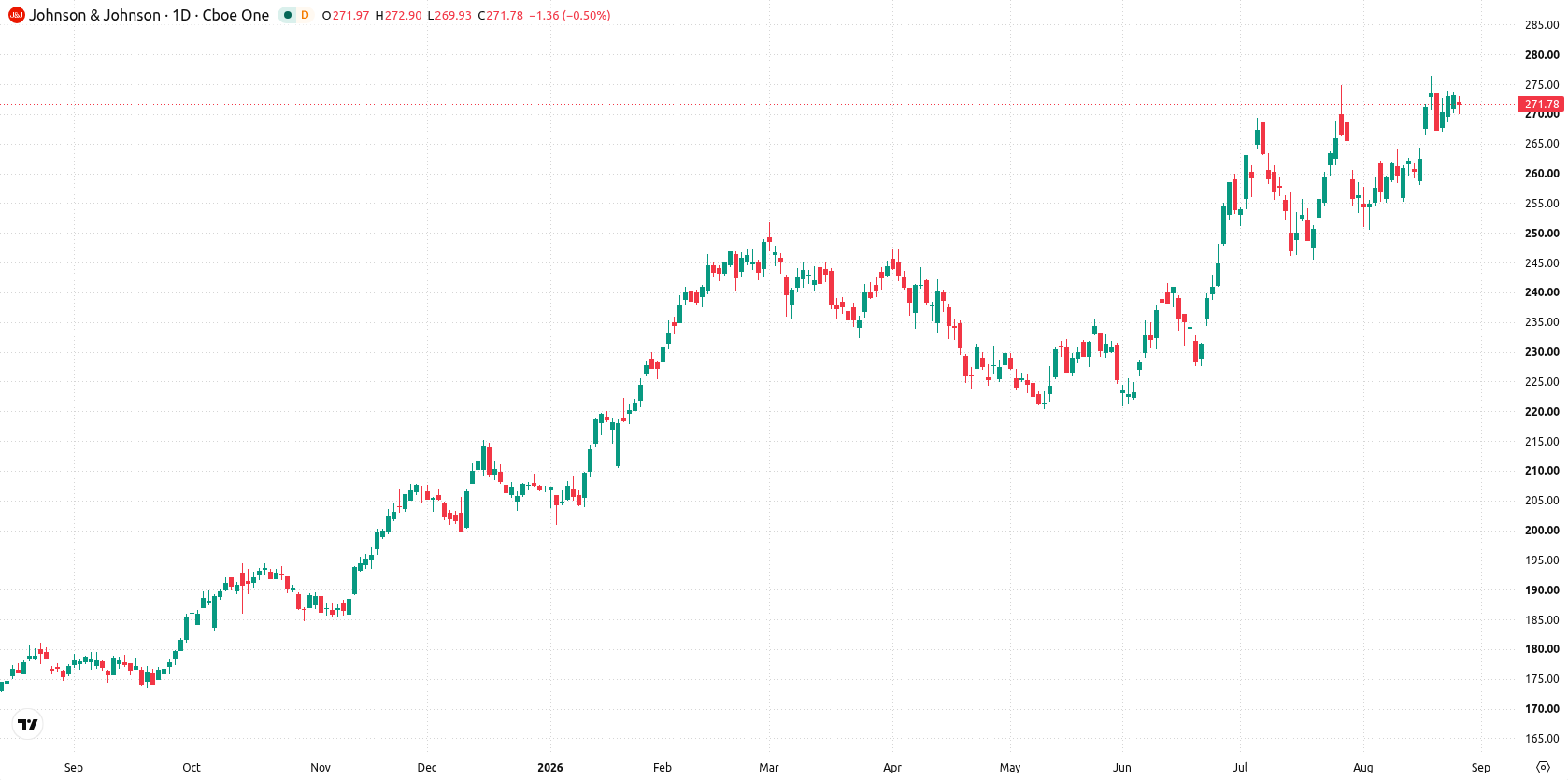Click the green market status dot
Viewport: 1568px width, 780px height.
coord(288,15)
